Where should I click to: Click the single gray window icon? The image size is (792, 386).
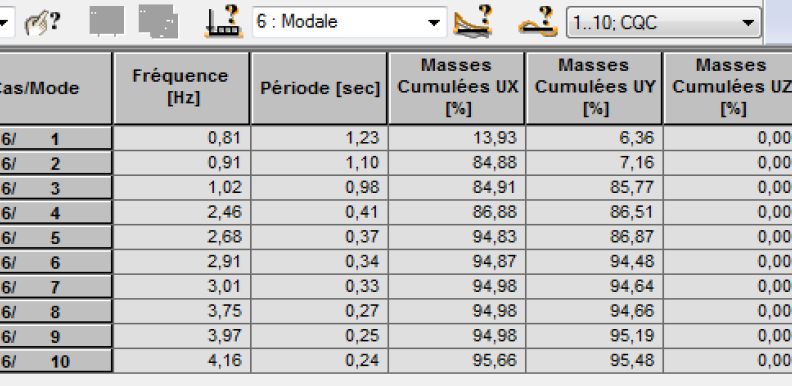pos(107,21)
